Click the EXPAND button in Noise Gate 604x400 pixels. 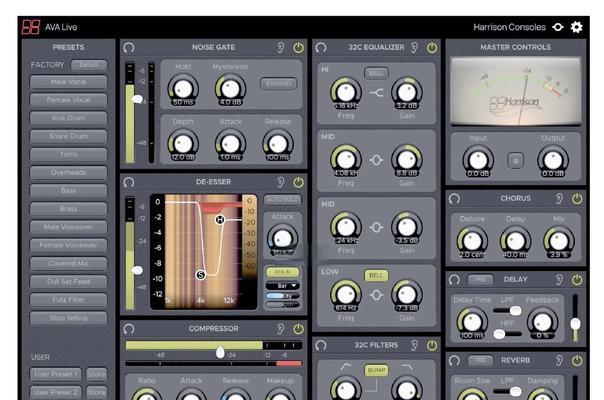point(279,84)
